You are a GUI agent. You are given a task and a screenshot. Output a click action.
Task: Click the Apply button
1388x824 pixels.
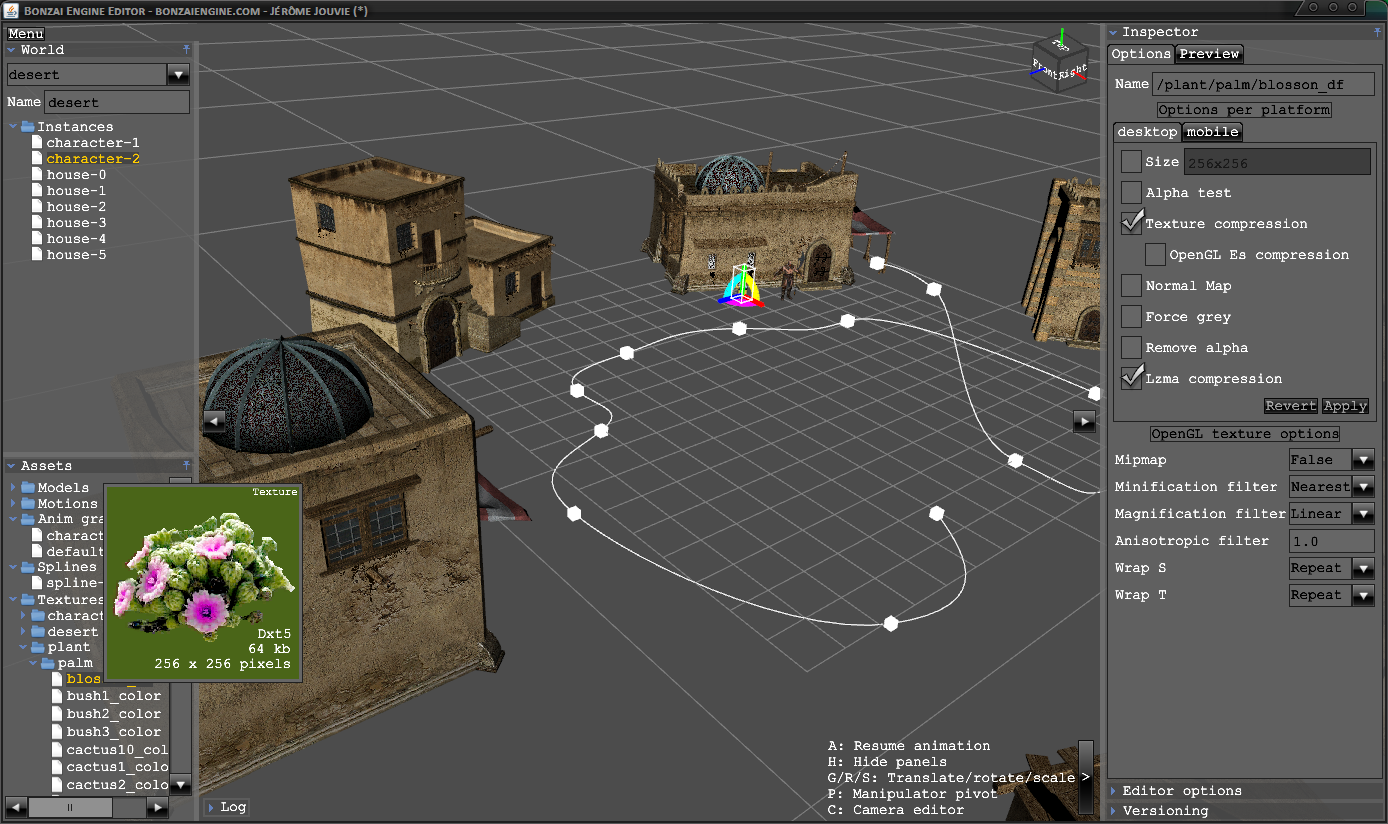click(1345, 406)
